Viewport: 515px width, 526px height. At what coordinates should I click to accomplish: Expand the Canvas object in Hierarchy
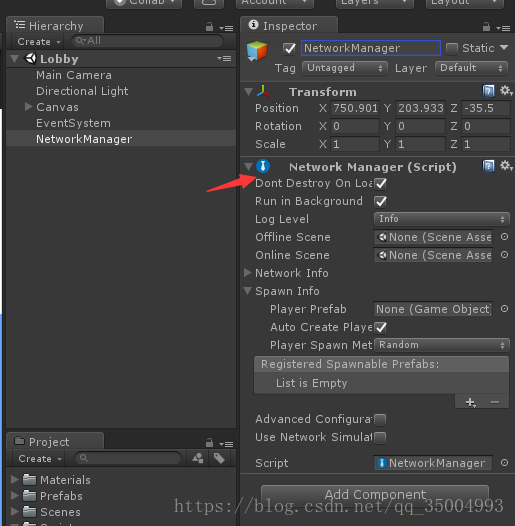(x=29, y=107)
